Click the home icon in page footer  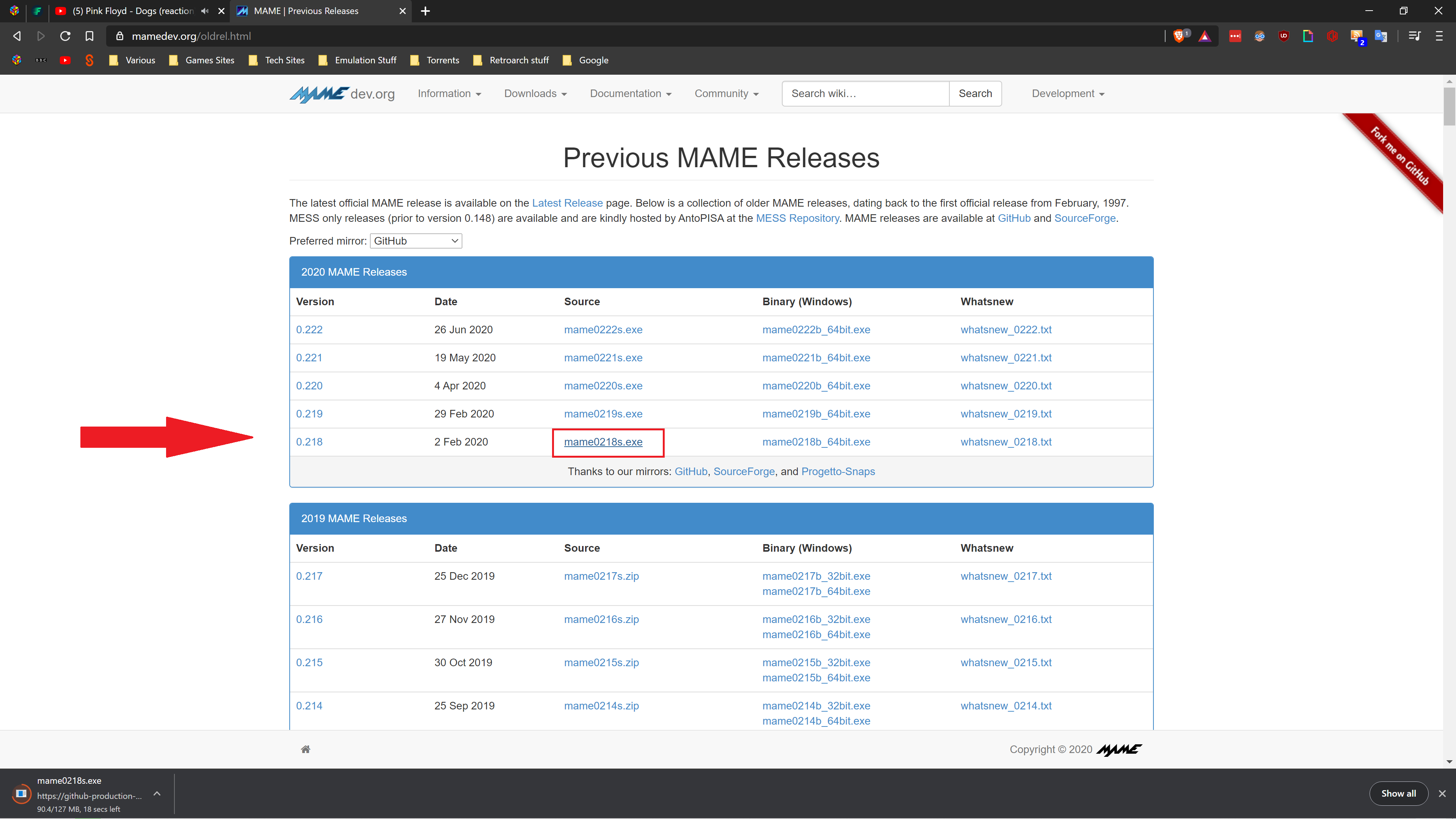305,749
